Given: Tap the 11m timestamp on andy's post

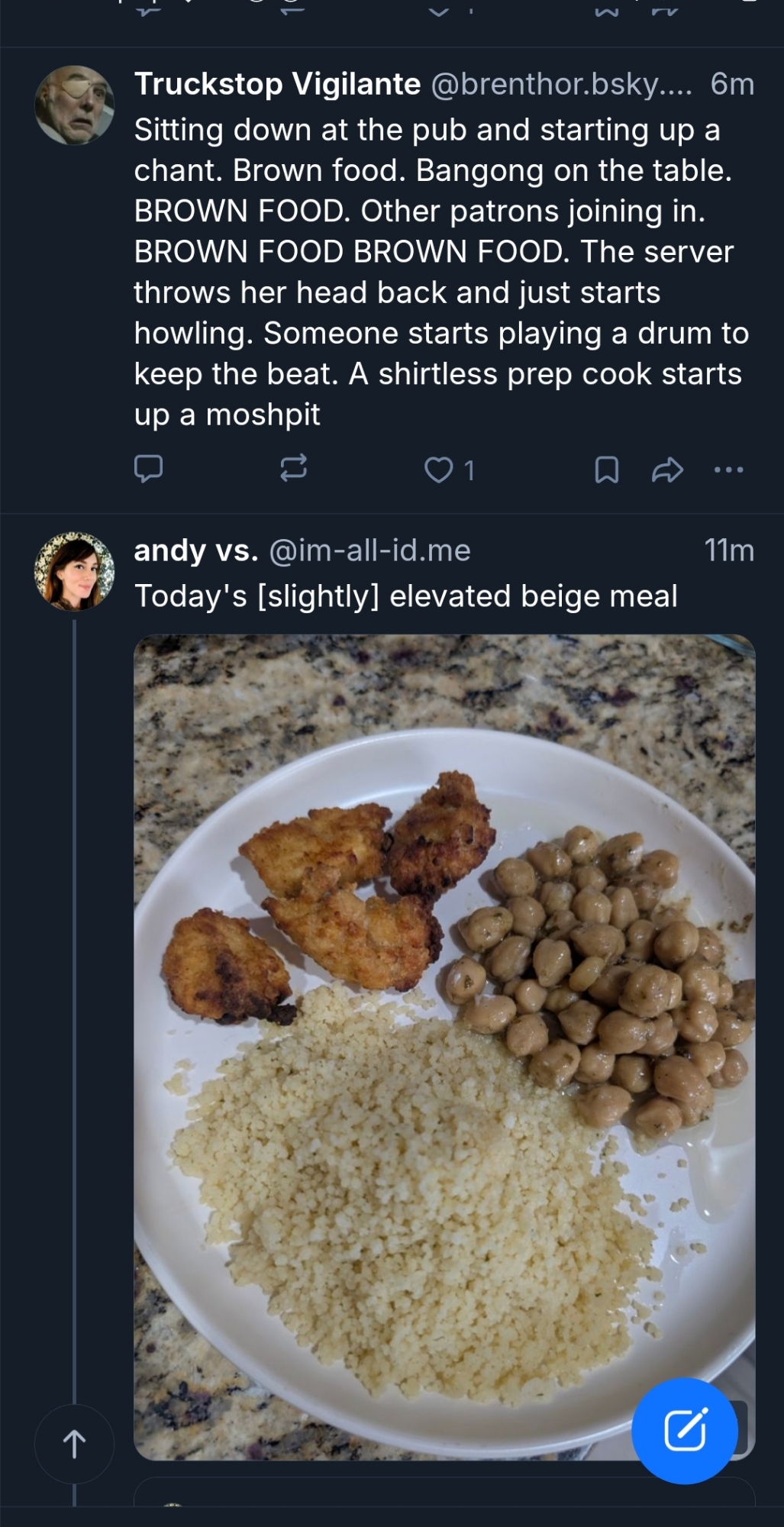Looking at the screenshot, I should pyautogui.click(x=729, y=550).
